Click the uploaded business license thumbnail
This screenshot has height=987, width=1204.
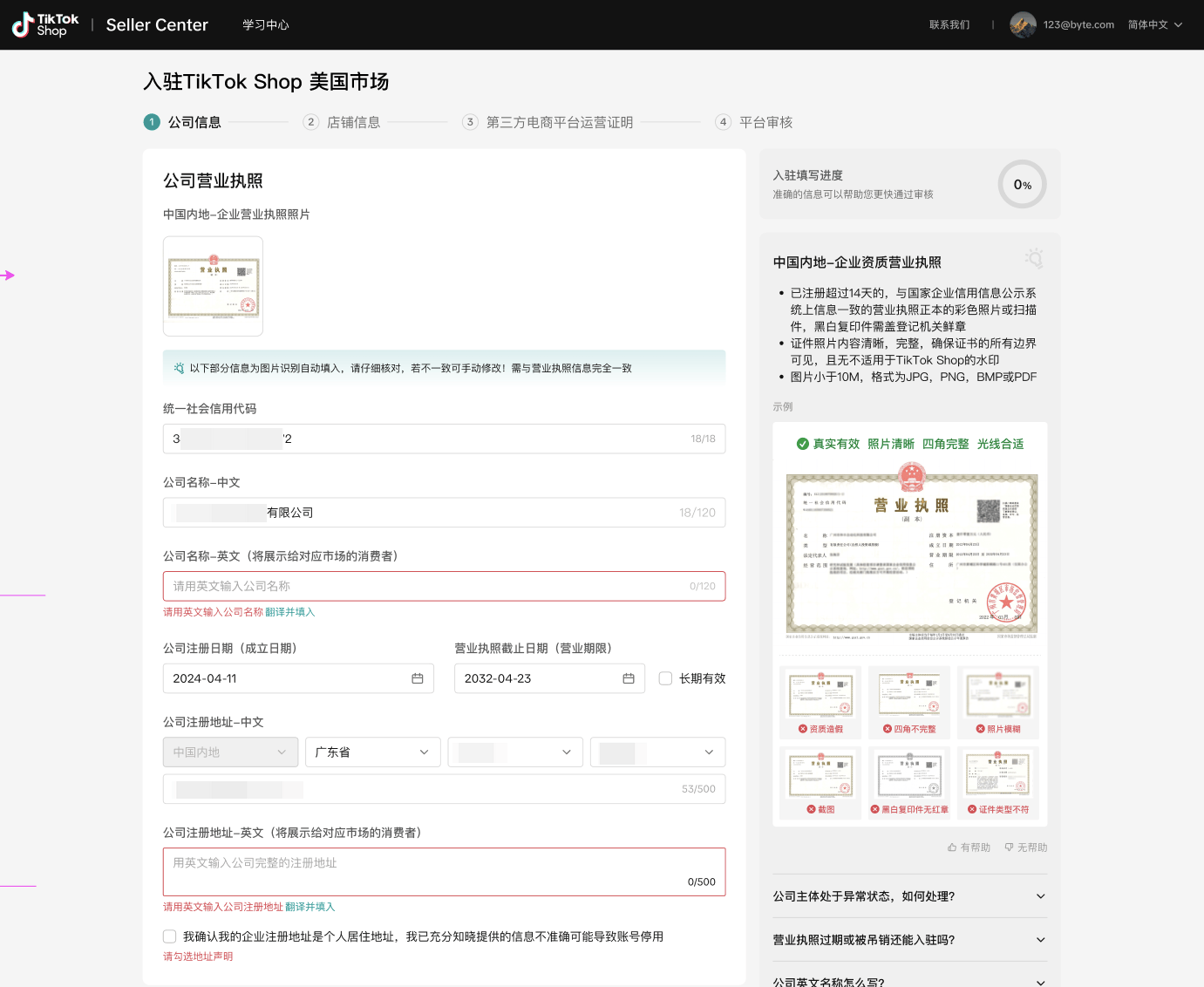point(213,286)
